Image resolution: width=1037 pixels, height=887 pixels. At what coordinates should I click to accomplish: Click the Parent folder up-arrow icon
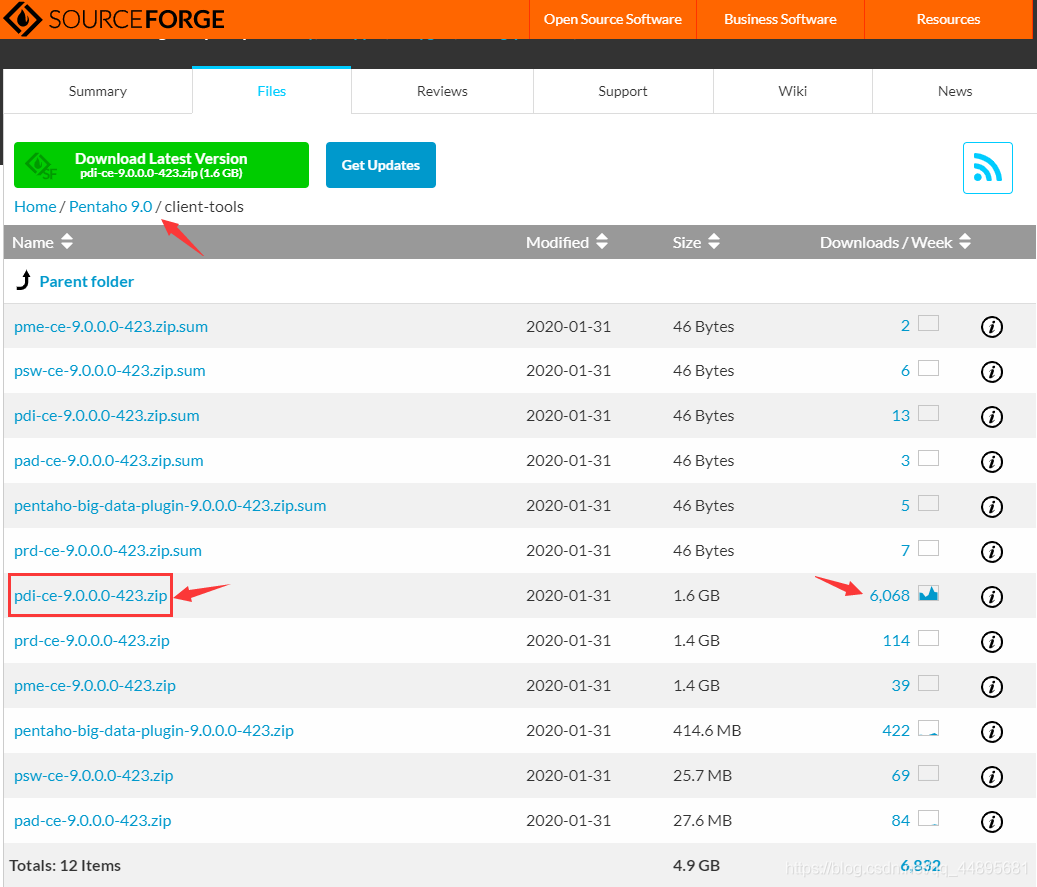[24, 280]
